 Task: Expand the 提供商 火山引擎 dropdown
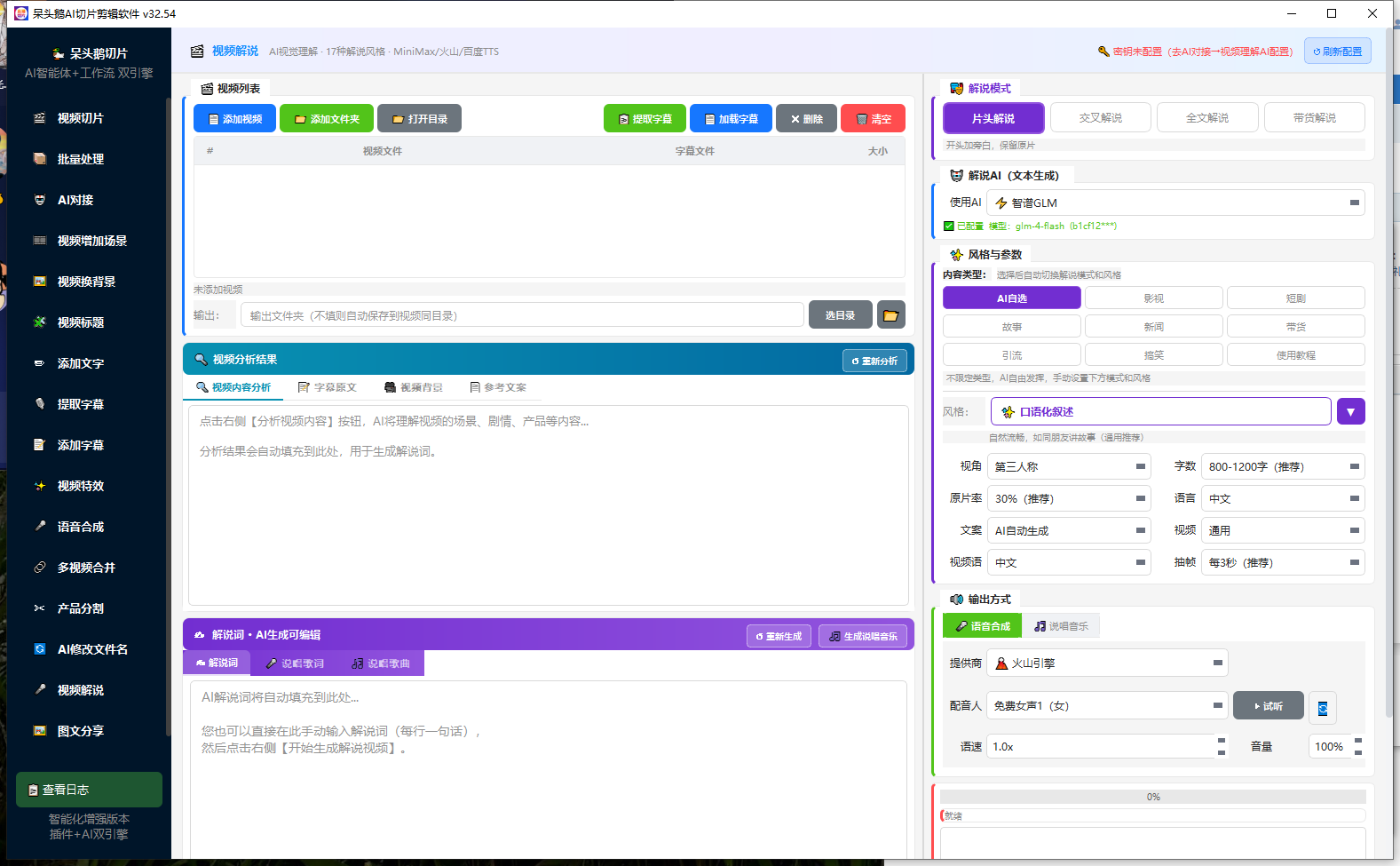[x=1108, y=663]
